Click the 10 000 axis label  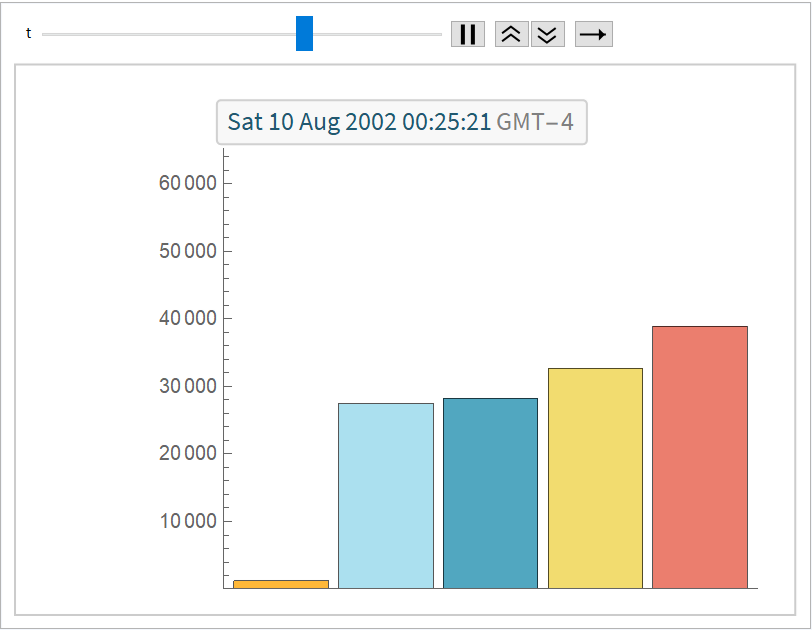click(188, 521)
